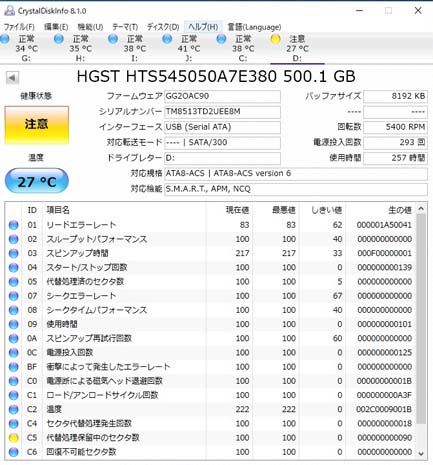
Task: Click the power on hours field 257 時間
Action: (395, 158)
